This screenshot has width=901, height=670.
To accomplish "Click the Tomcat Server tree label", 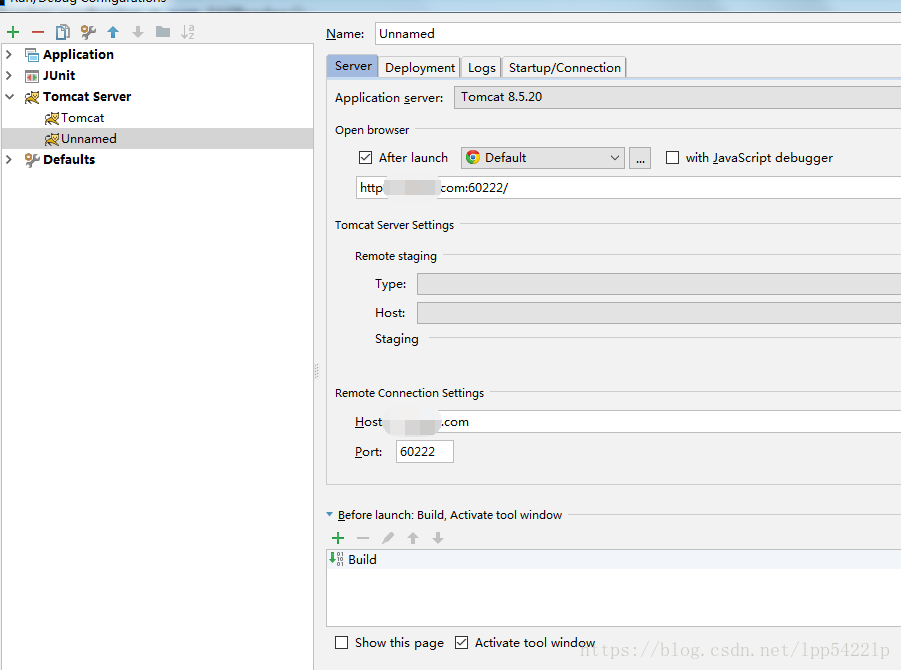I will 87,97.
